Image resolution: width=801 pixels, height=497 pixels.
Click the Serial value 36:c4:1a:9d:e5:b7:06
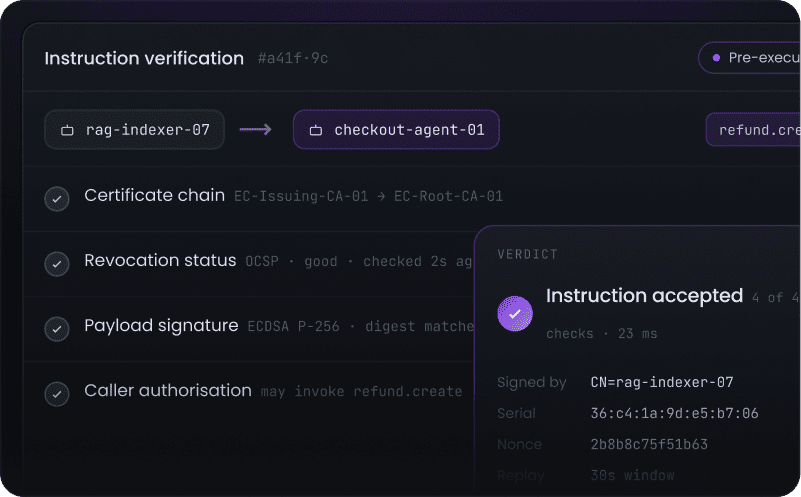(x=674, y=413)
